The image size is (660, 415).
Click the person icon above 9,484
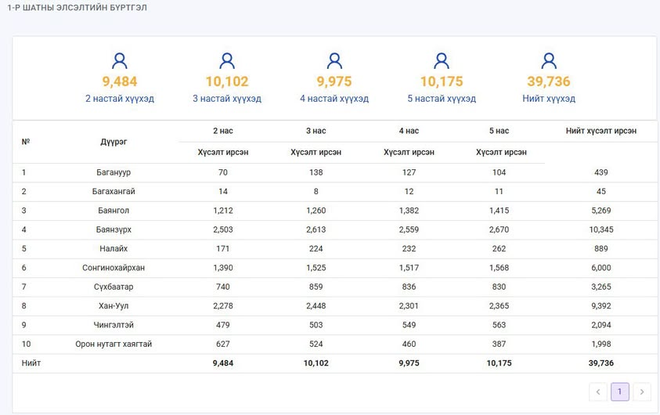point(120,61)
